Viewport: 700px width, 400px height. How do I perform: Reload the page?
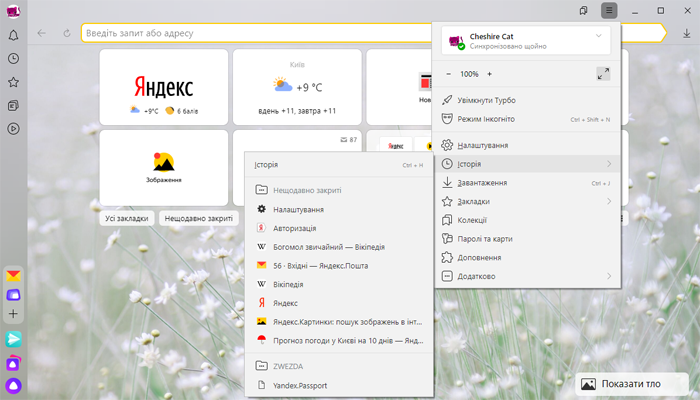pyautogui.click(x=67, y=33)
